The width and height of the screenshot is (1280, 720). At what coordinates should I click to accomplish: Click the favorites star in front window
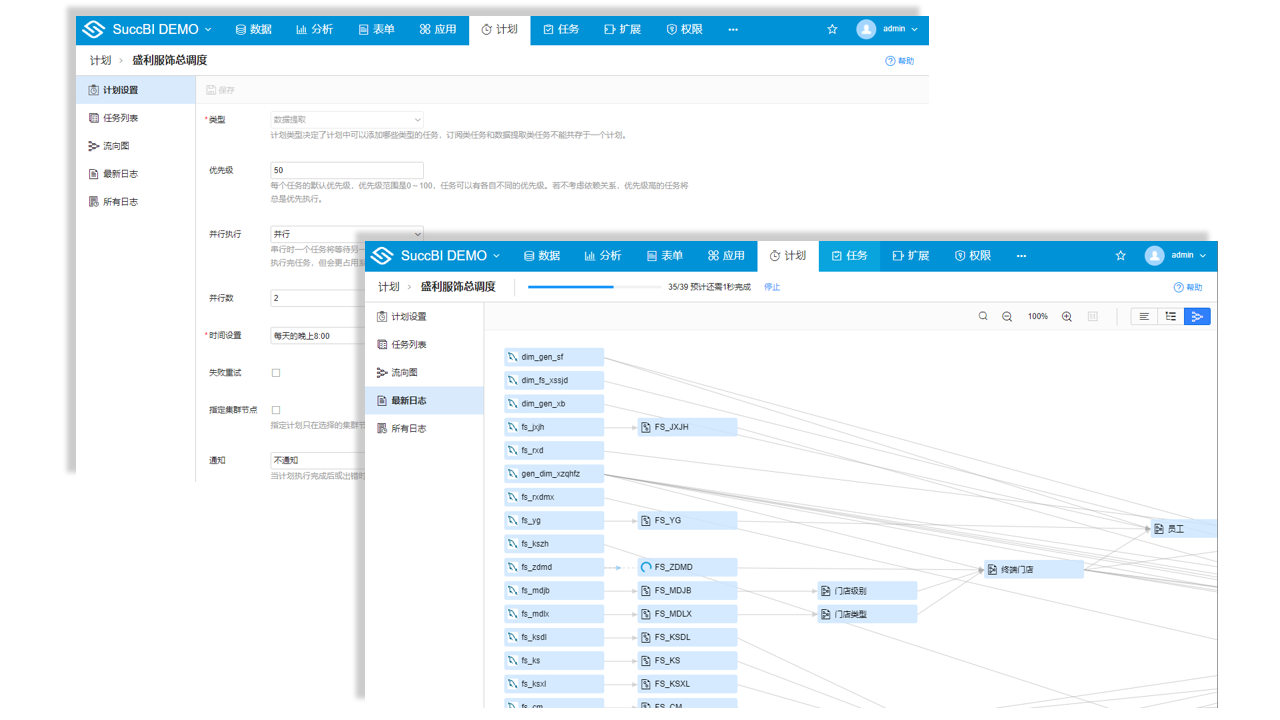1121,256
